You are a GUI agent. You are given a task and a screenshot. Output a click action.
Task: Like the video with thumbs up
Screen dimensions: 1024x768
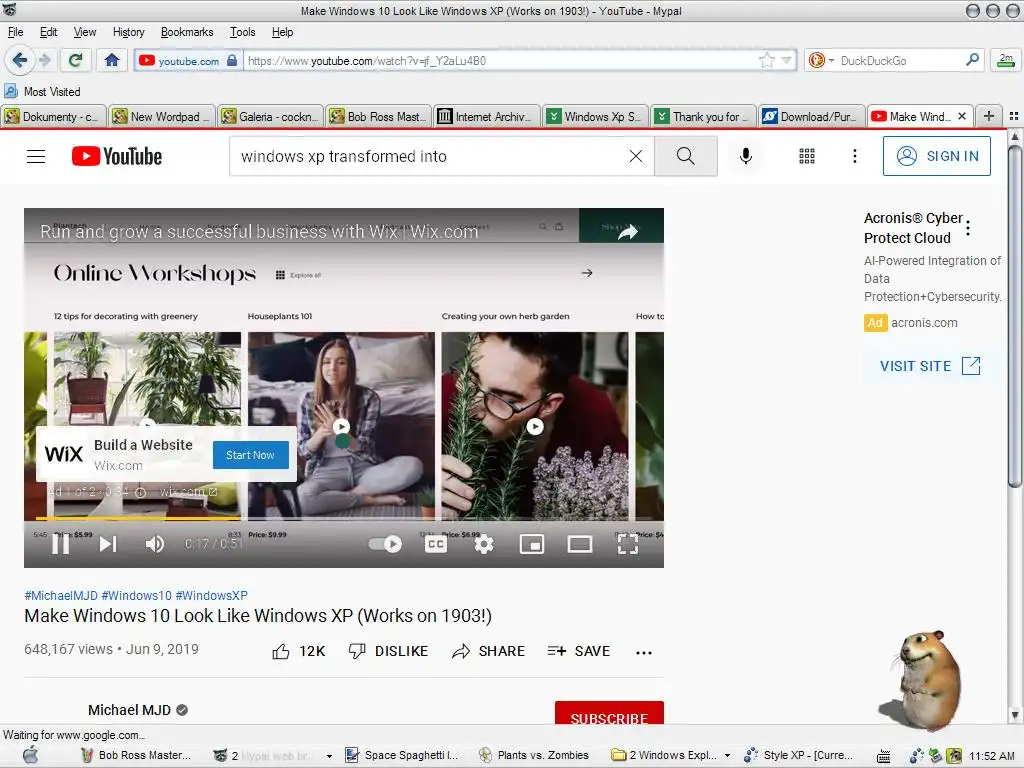click(298, 651)
